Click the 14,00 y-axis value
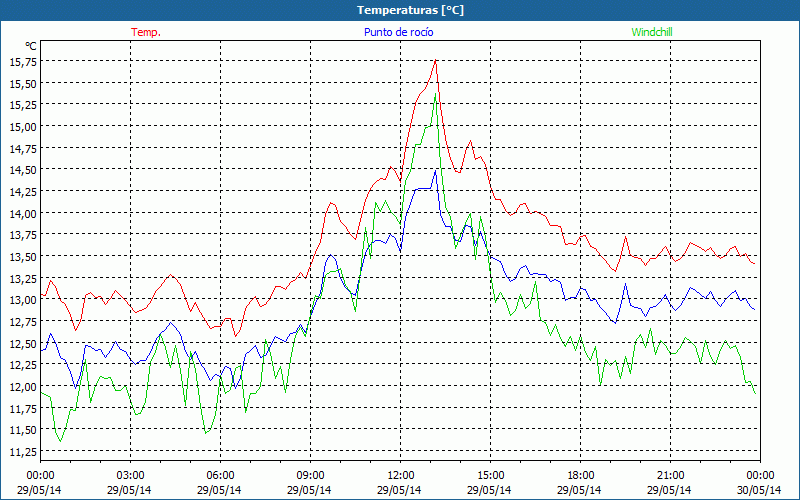Image resolution: width=800 pixels, height=500 pixels. point(23,213)
